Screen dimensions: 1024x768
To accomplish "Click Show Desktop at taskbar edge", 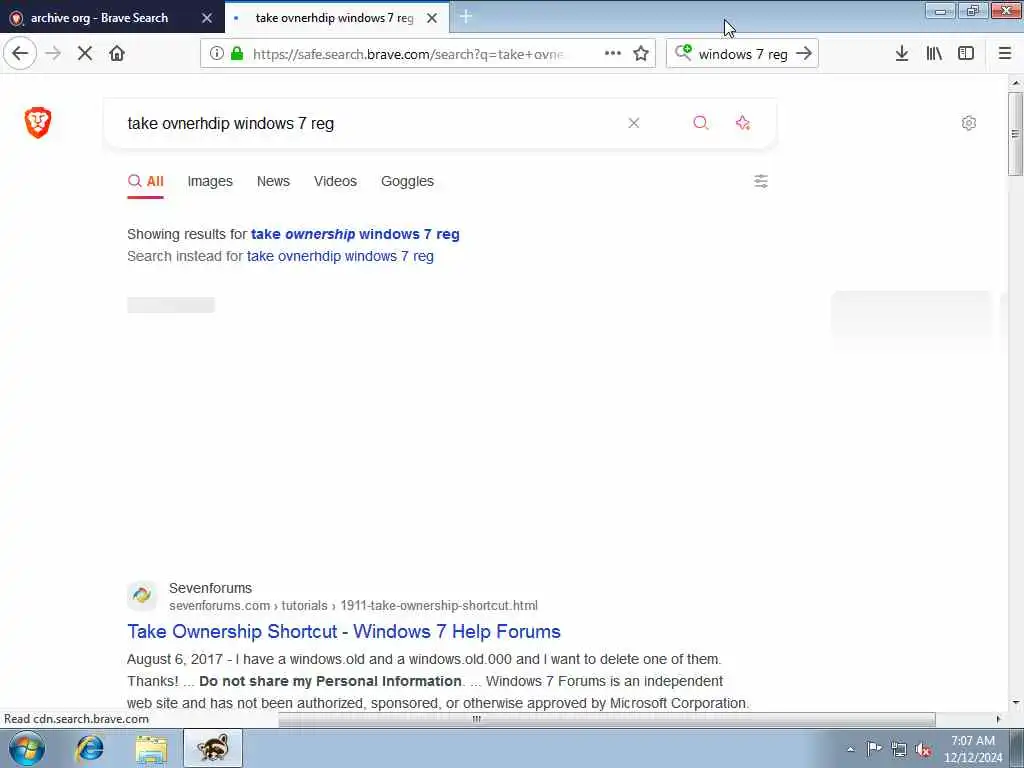I will 1016,748.
